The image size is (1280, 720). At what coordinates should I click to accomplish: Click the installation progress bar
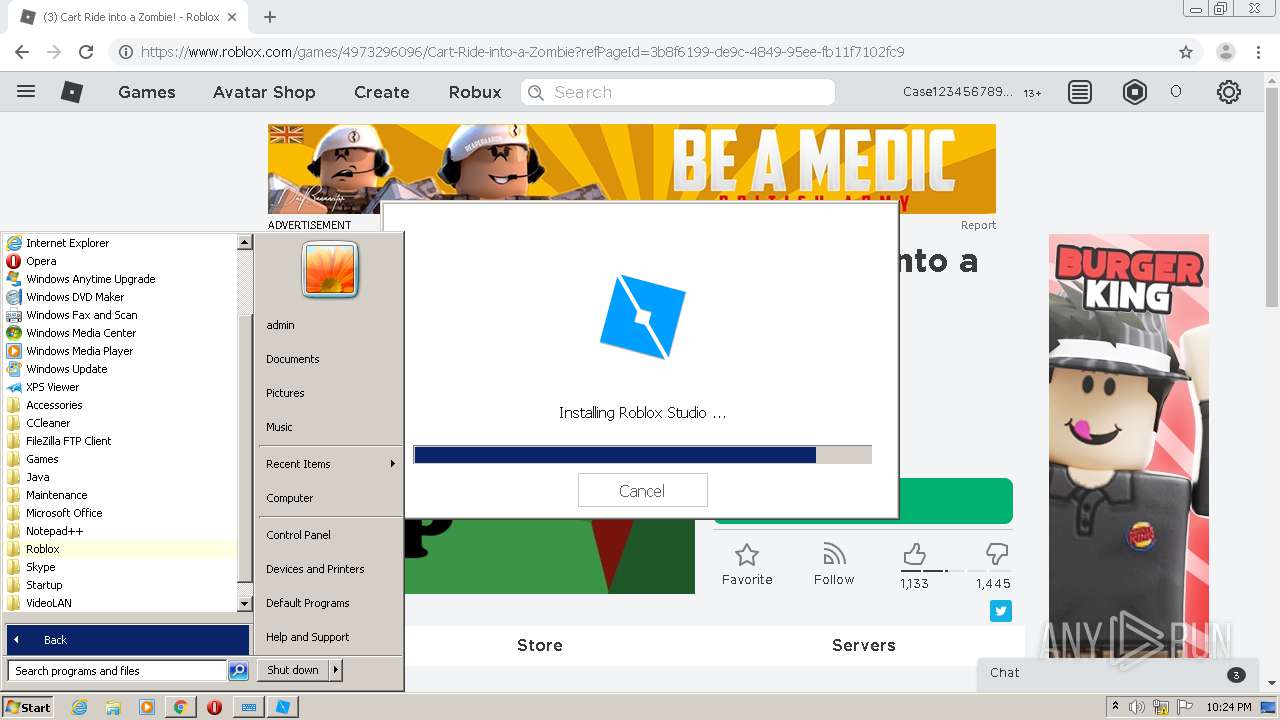pyautogui.click(x=642, y=455)
